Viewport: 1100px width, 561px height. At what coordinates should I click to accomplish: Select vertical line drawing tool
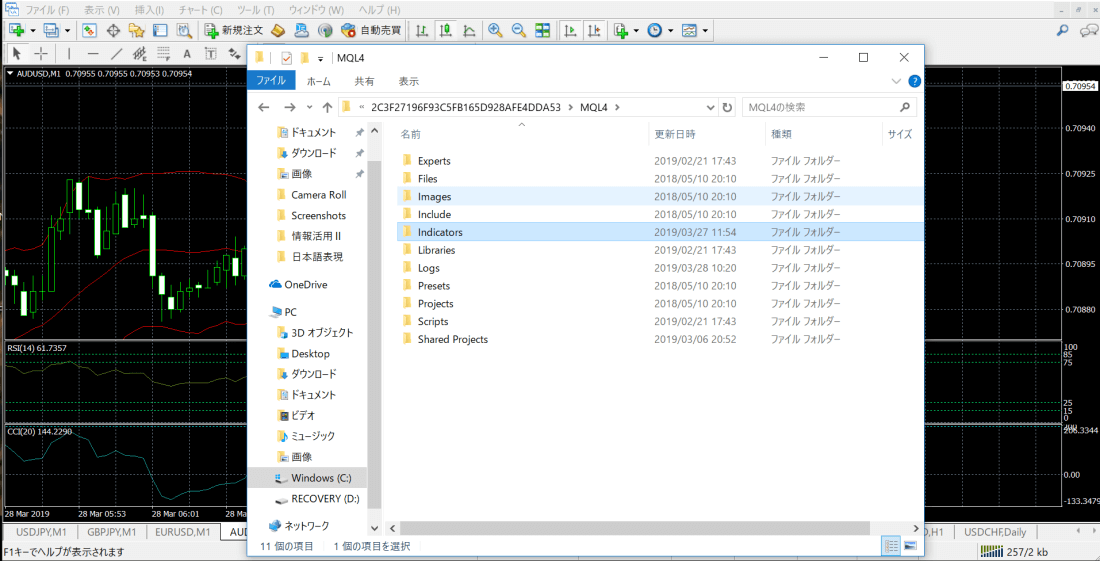coord(69,53)
